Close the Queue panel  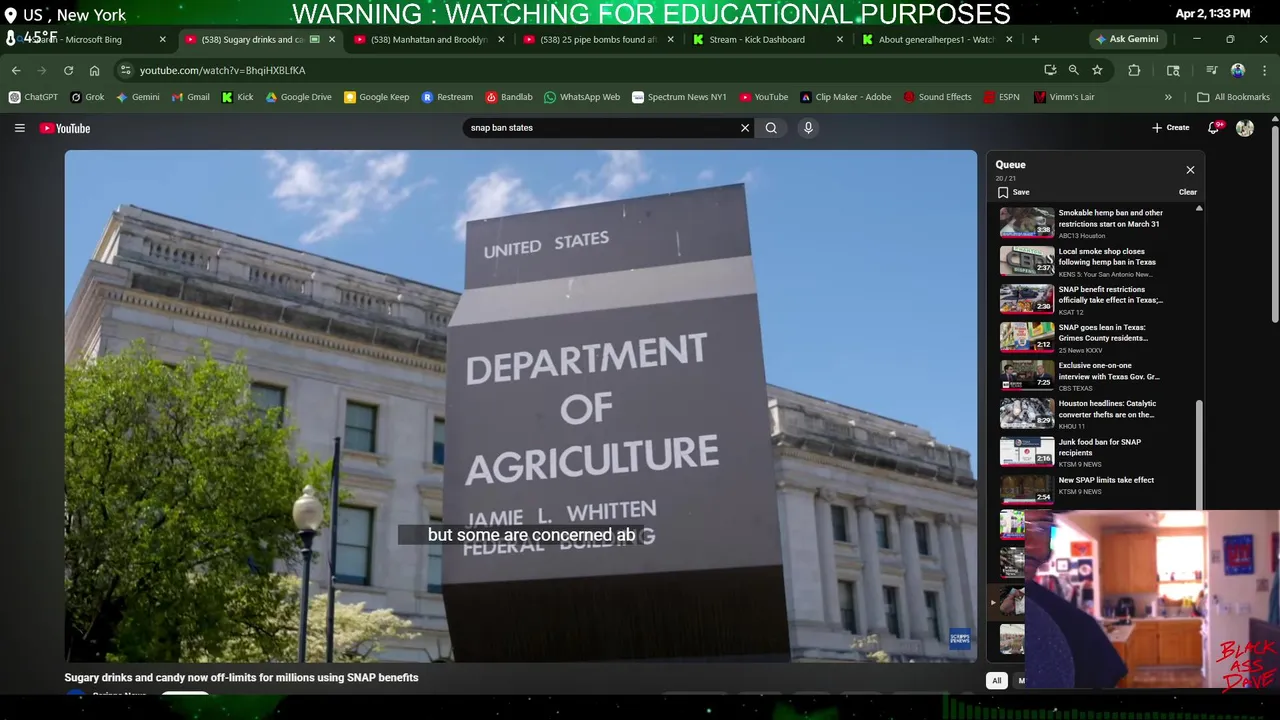coord(1190,170)
